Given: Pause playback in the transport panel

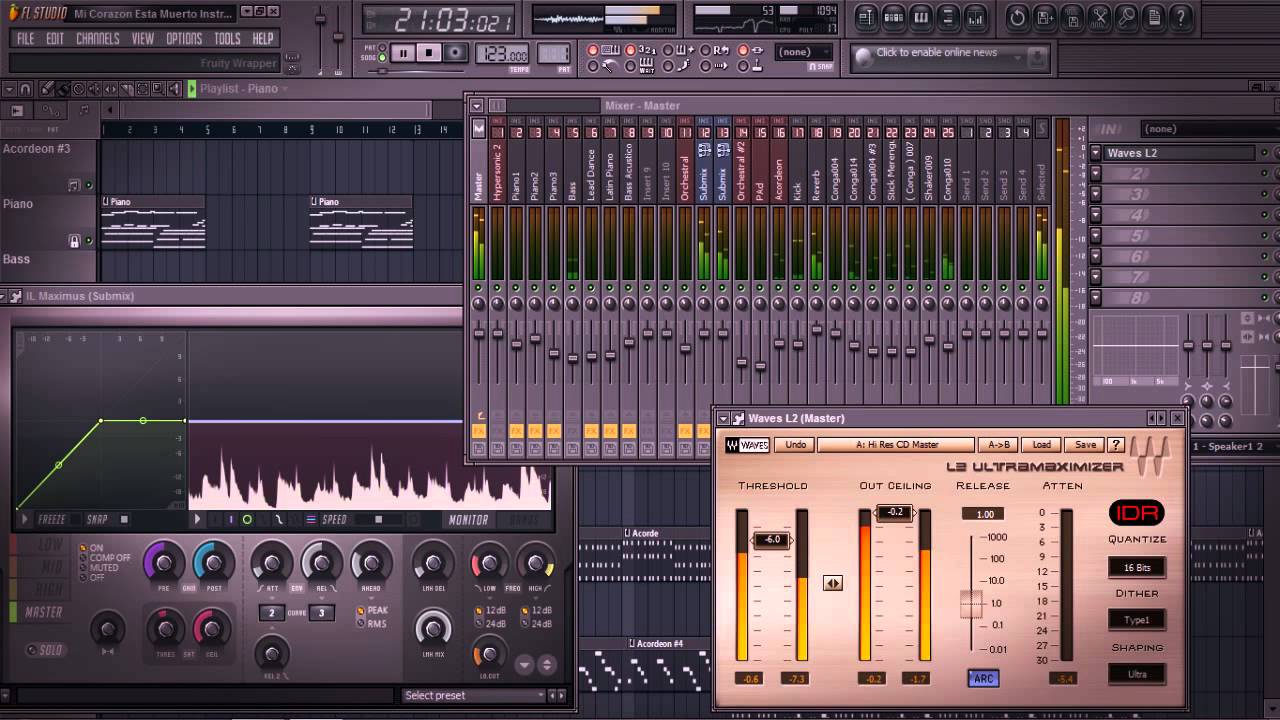Looking at the screenshot, I should [403, 53].
